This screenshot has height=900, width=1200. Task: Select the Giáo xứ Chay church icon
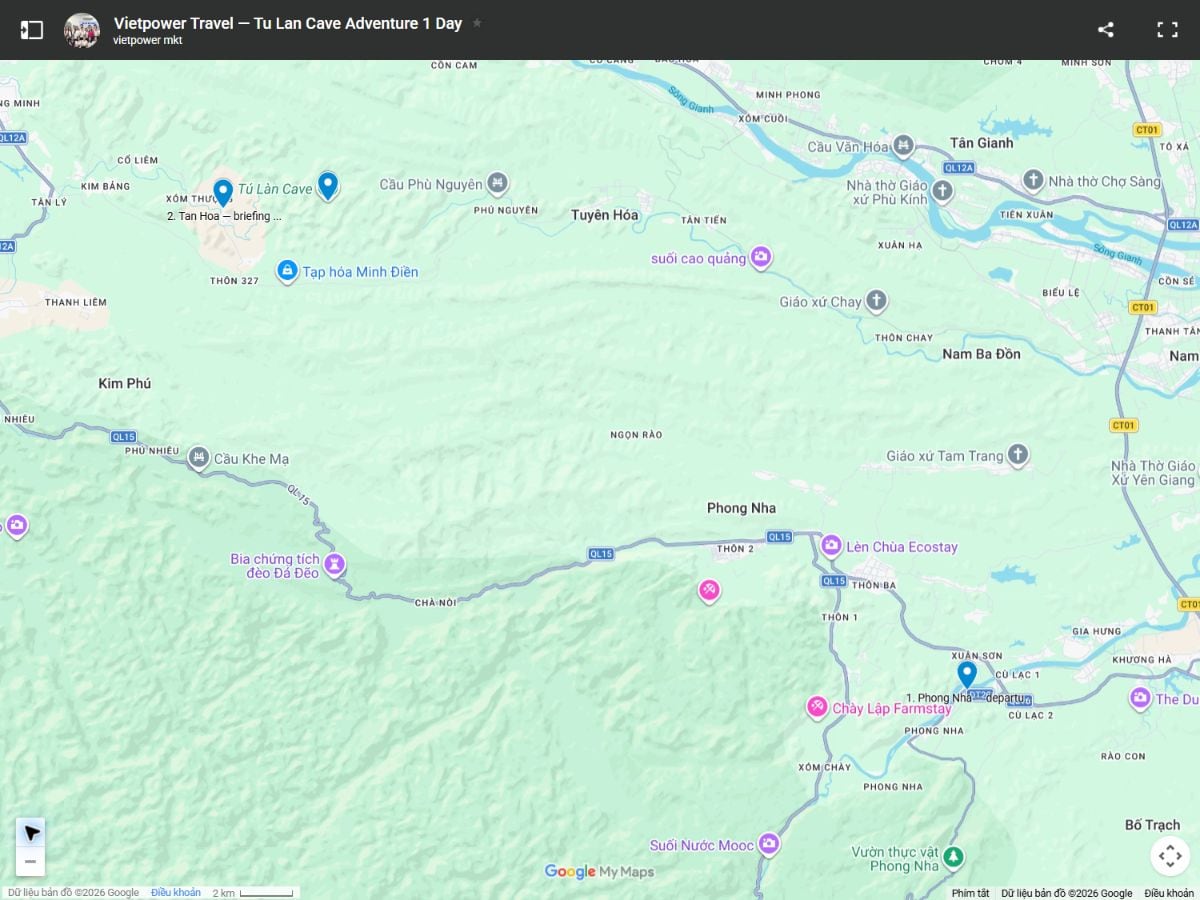(876, 301)
